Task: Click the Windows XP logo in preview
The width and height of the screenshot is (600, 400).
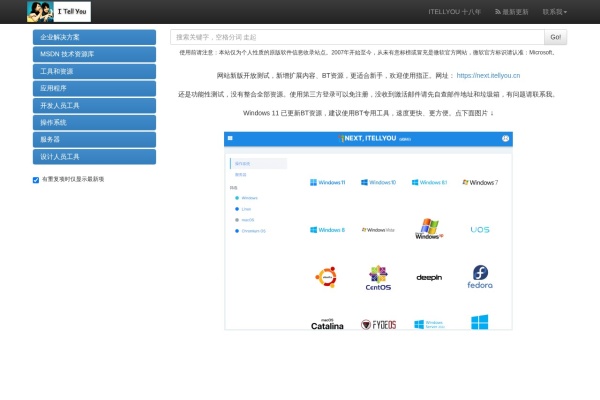Action: pos(429,229)
